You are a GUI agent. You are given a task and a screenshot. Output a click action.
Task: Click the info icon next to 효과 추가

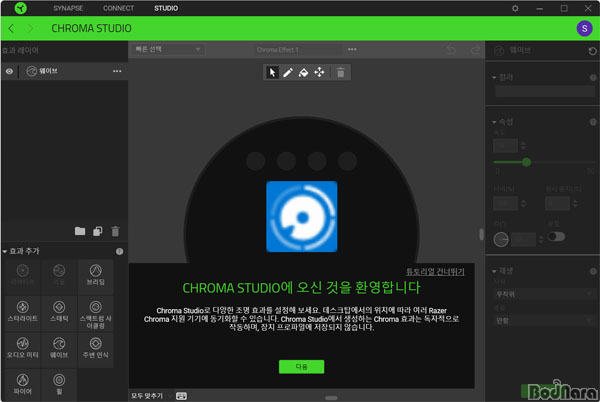[x=119, y=251]
